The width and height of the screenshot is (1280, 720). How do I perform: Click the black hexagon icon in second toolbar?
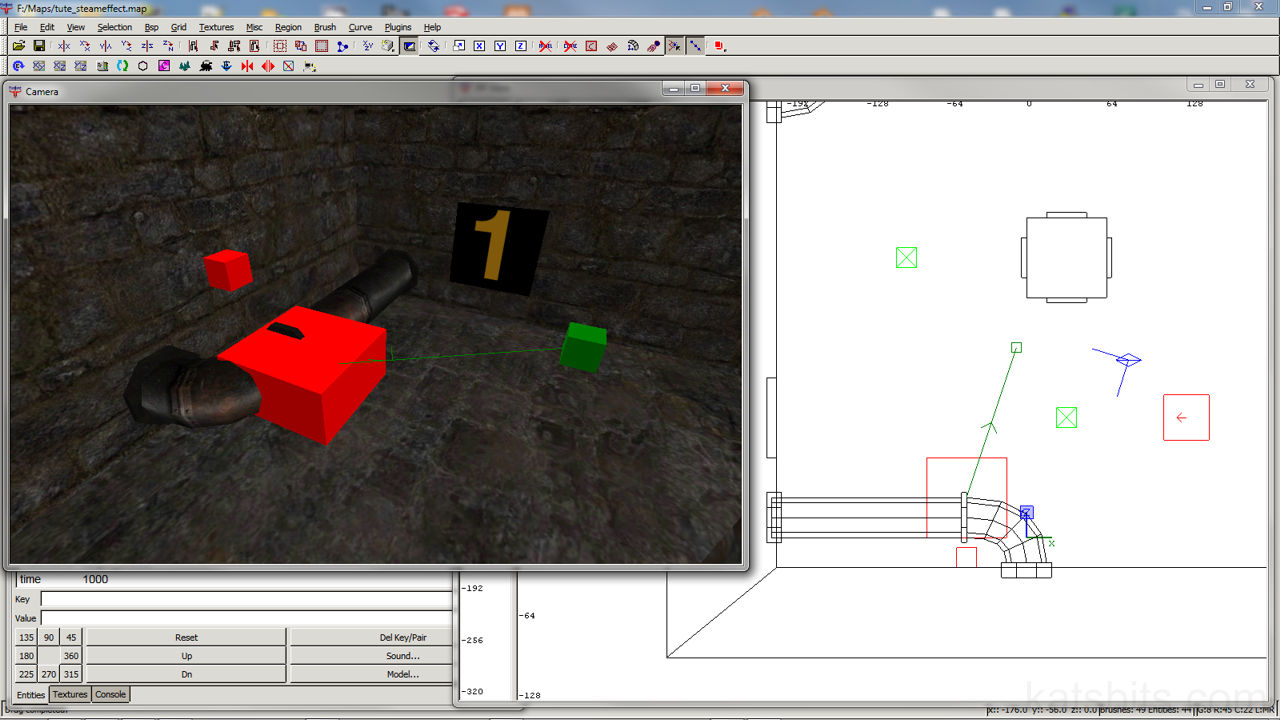point(143,66)
